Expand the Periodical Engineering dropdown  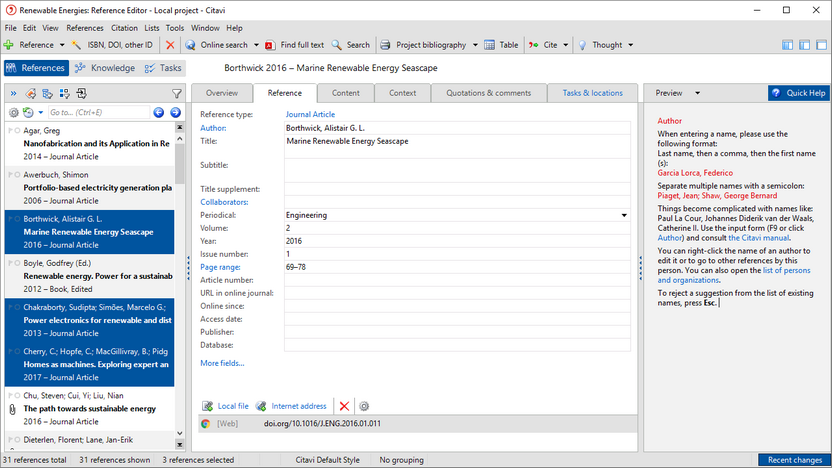(624, 215)
